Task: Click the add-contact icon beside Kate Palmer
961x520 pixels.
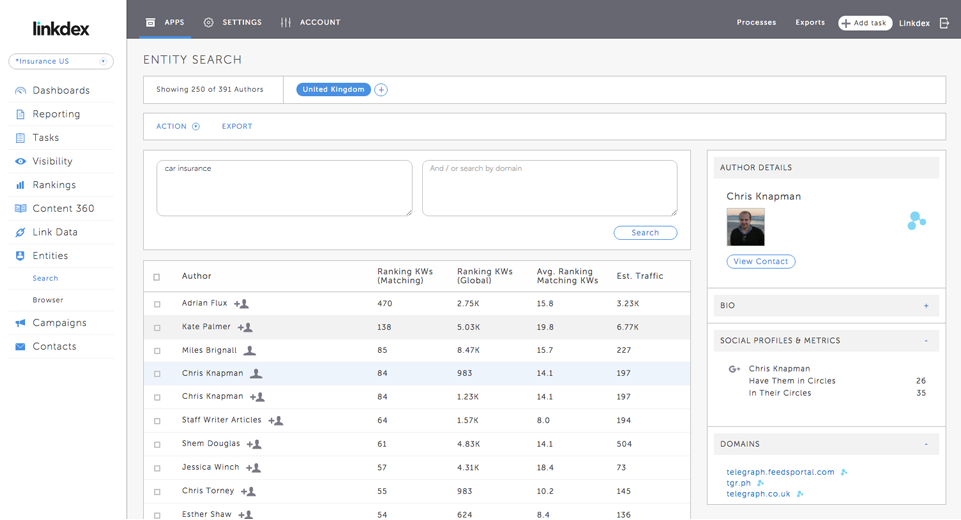Action: click(x=245, y=327)
